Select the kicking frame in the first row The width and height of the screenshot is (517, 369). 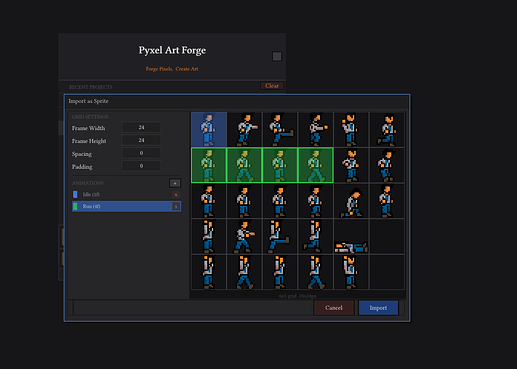tap(280, 129)
